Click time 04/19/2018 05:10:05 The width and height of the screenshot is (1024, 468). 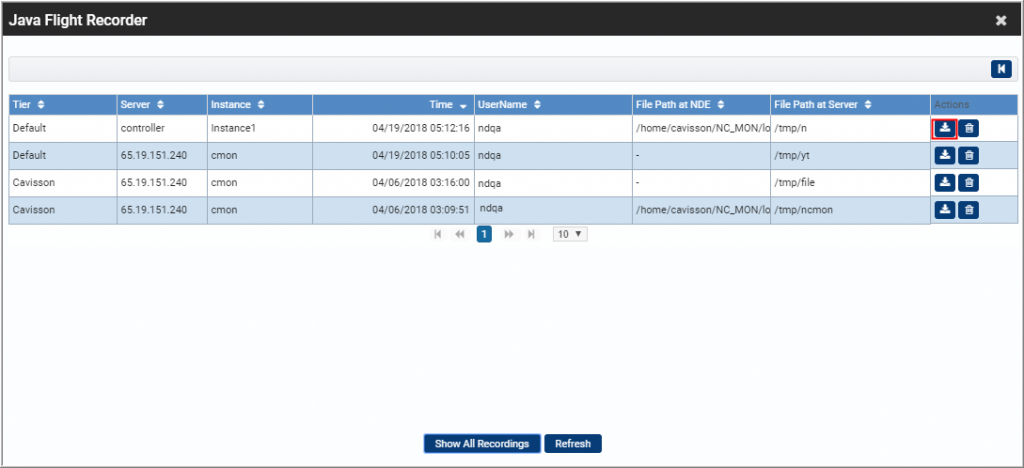click(x=421, y=155)
